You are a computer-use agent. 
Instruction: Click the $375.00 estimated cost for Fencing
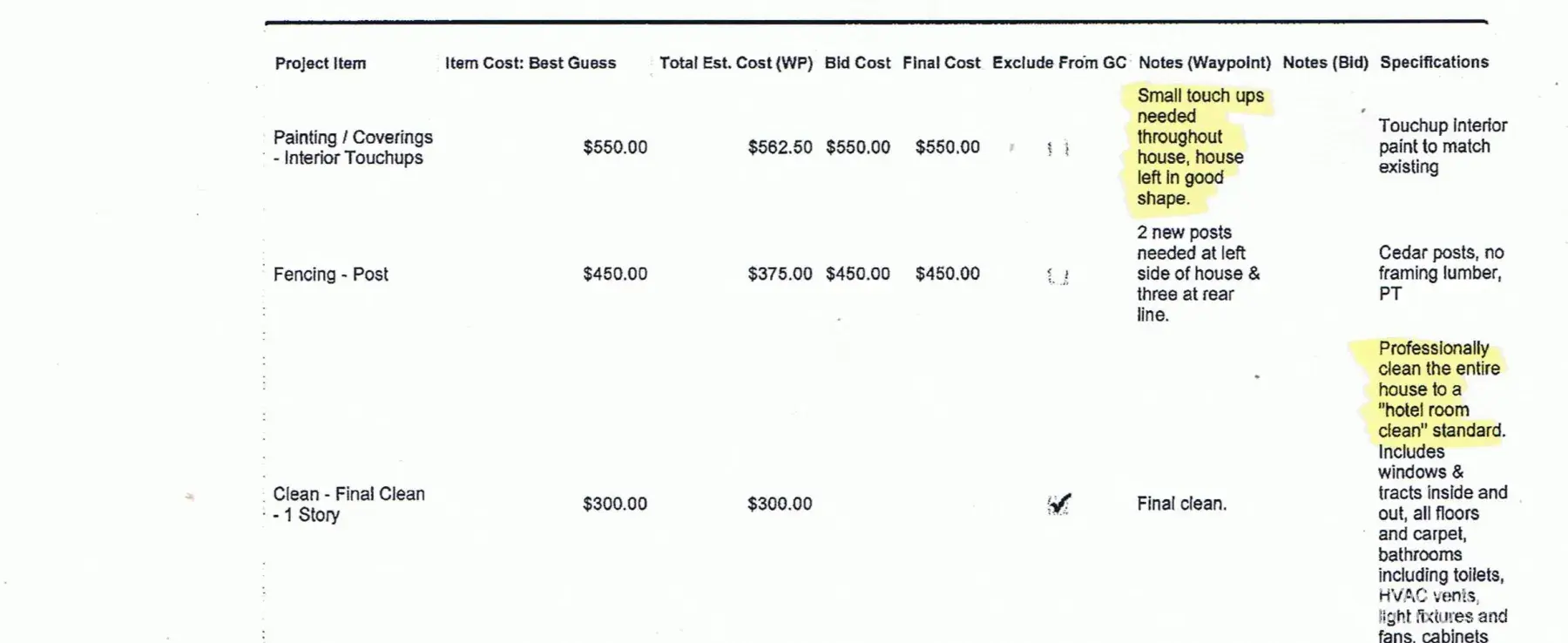point(780,274)
